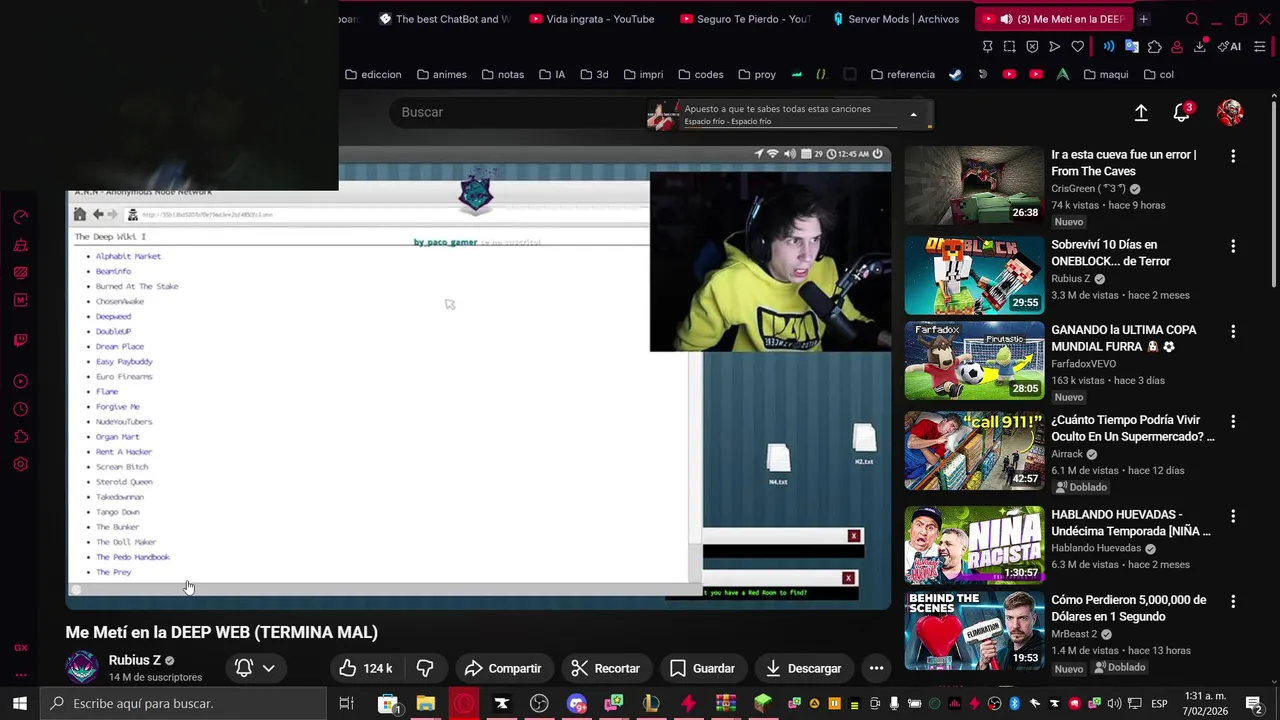Dislike the video with thumbs-down

[425, 668]
